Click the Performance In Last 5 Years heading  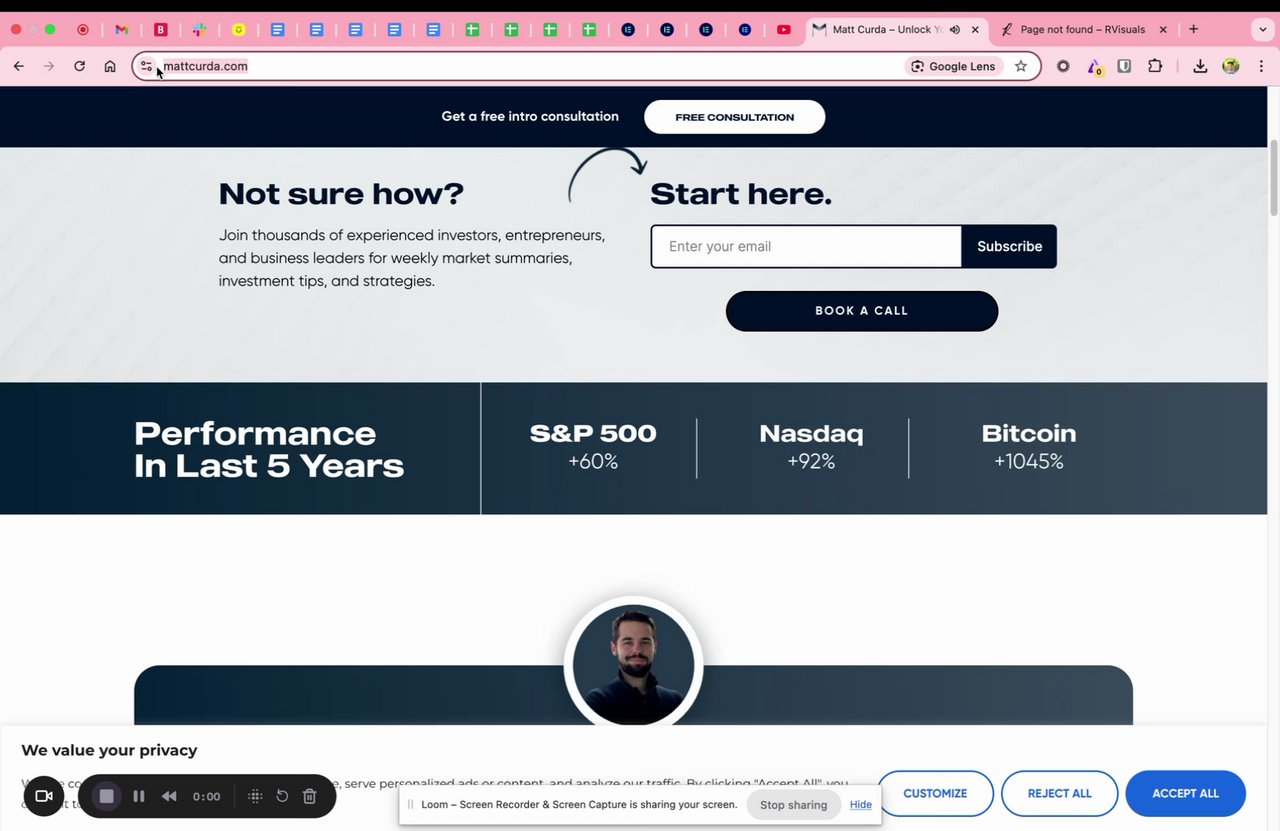pos(269,449)
